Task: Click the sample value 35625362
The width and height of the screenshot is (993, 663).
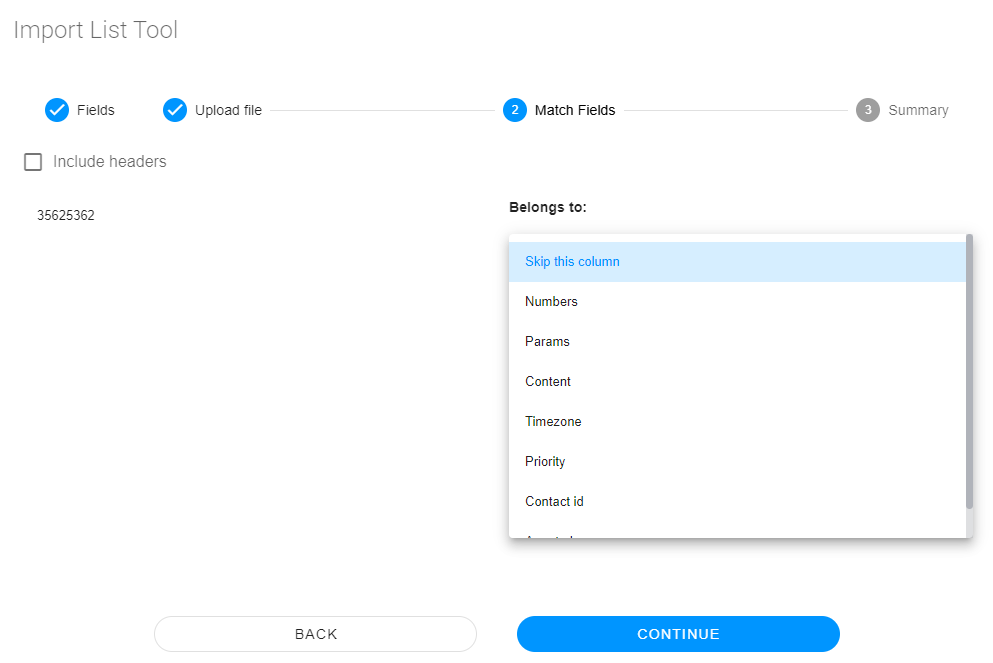Action: 66,215
